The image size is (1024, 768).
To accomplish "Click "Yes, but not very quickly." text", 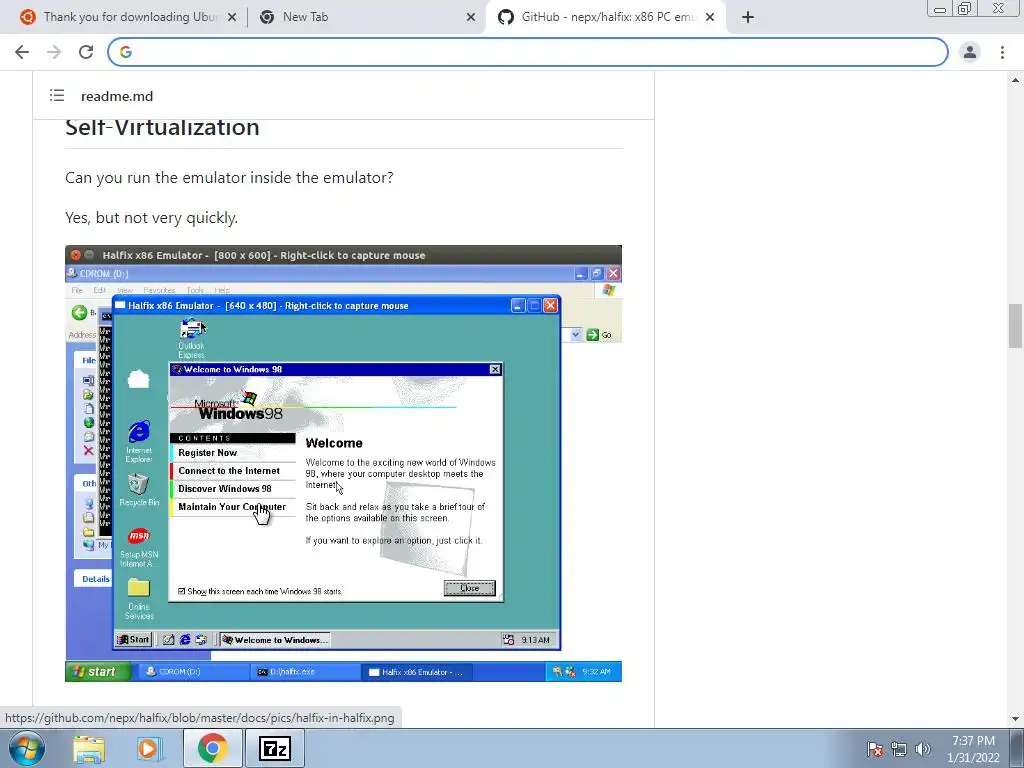I will pos(152,217).
